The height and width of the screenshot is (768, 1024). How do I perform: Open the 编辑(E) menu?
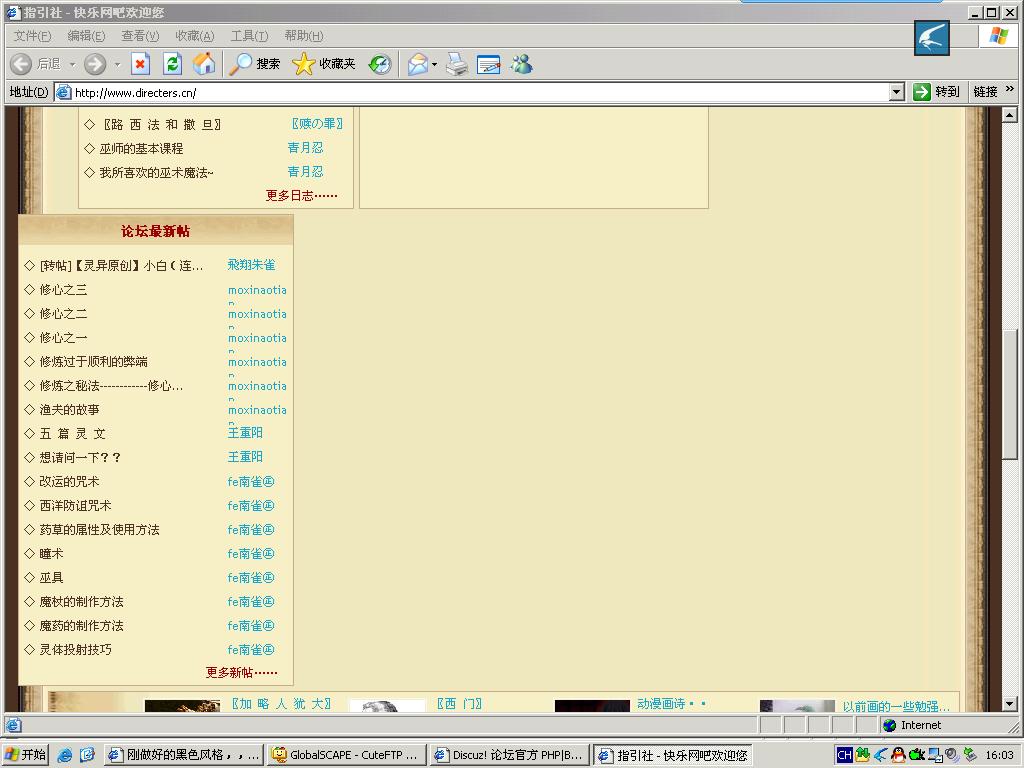tap(86, 36)
